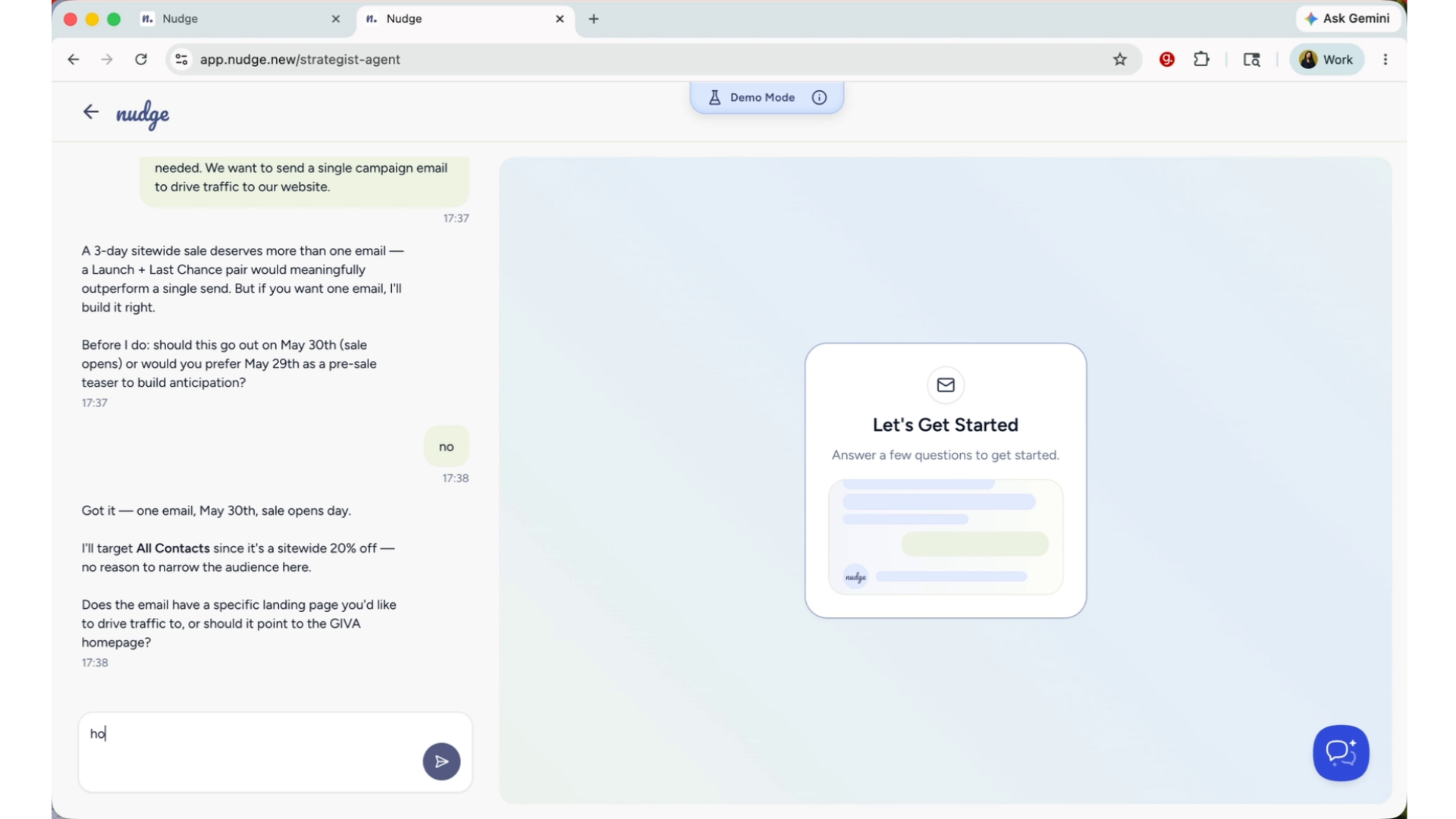
Task: Open the Extensions puzzle icon
Action: pos(1201,59)
